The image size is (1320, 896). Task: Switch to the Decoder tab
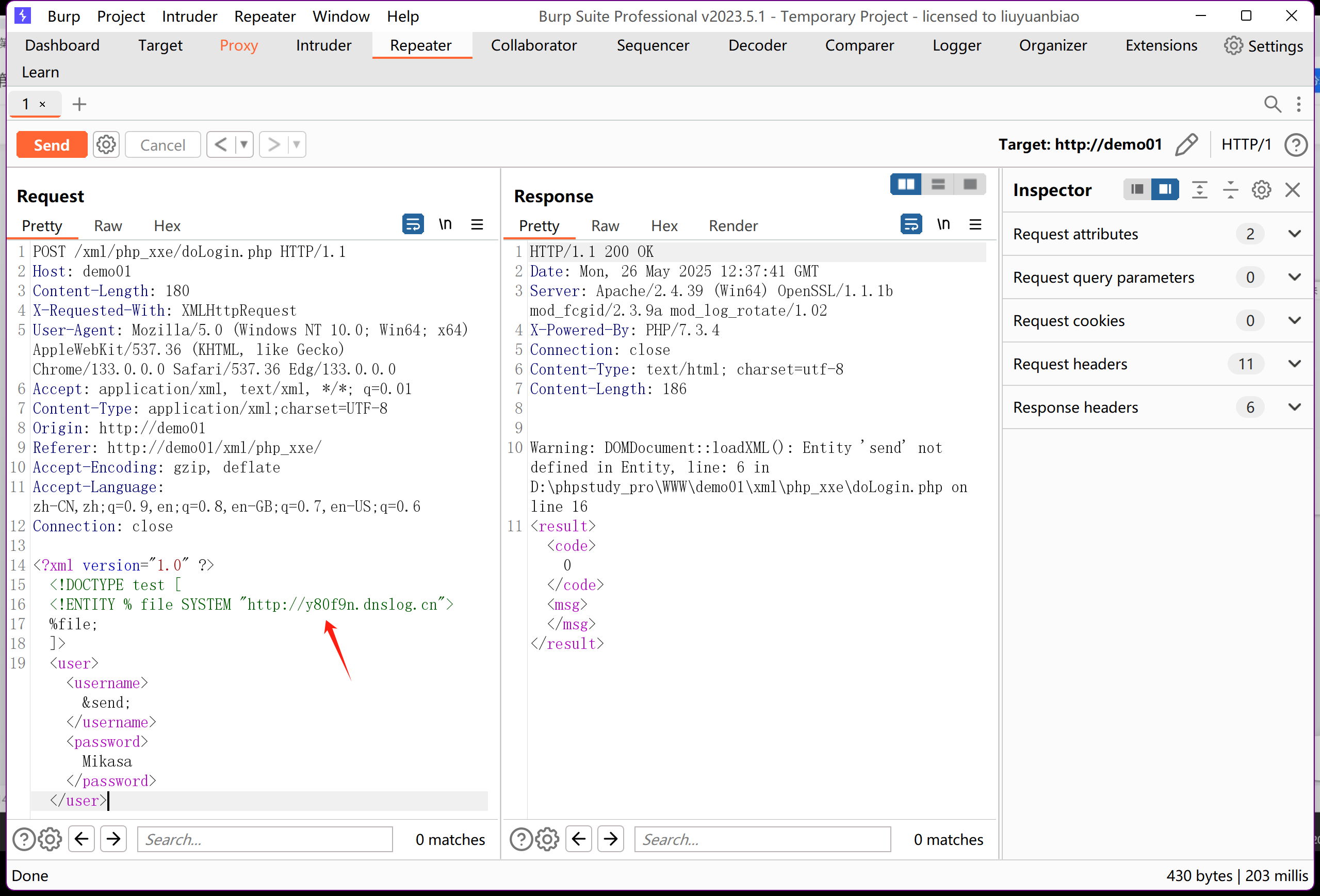tap(757, 45)
